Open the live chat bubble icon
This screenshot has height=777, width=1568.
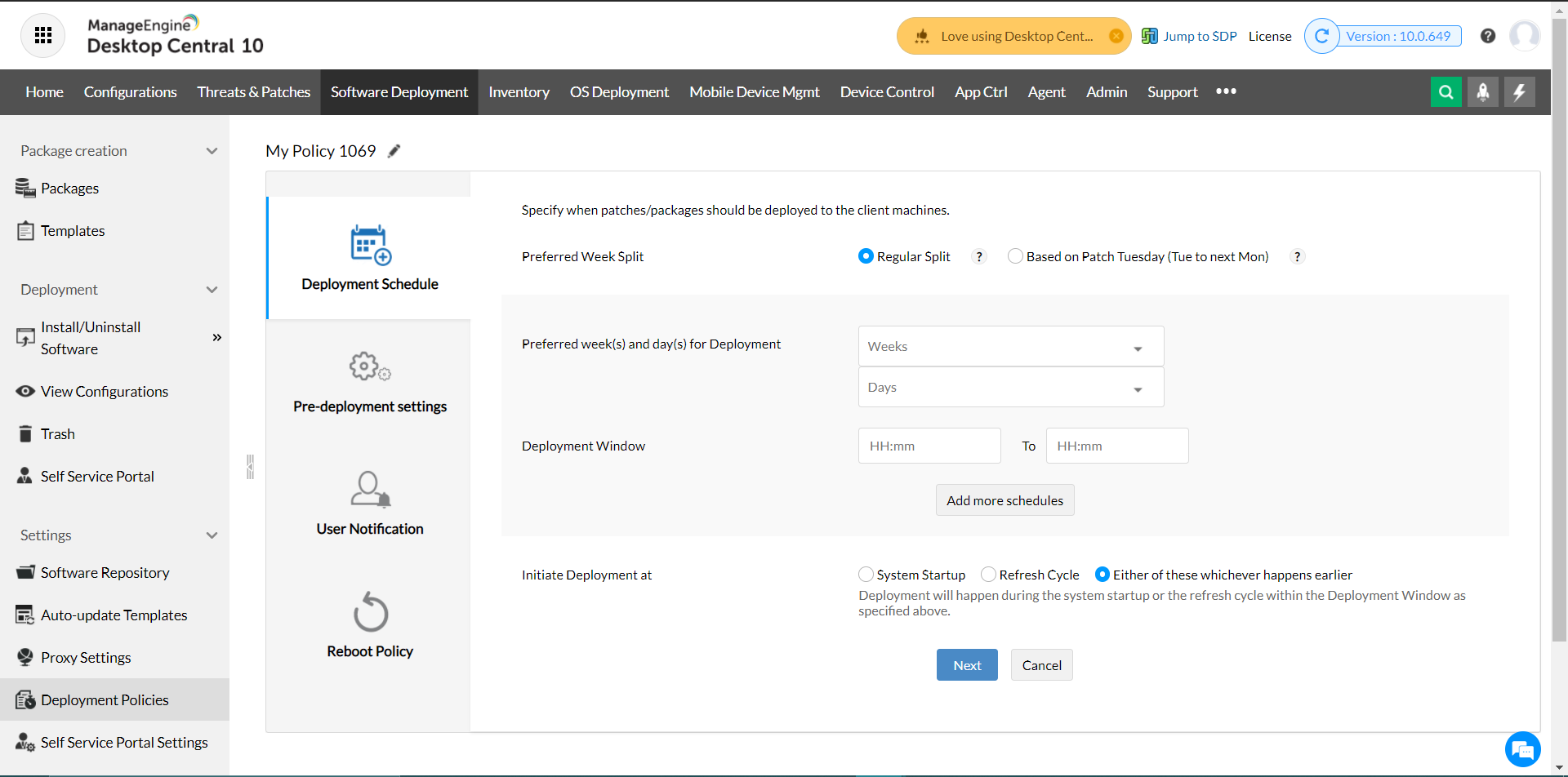tap(1522, 749)
